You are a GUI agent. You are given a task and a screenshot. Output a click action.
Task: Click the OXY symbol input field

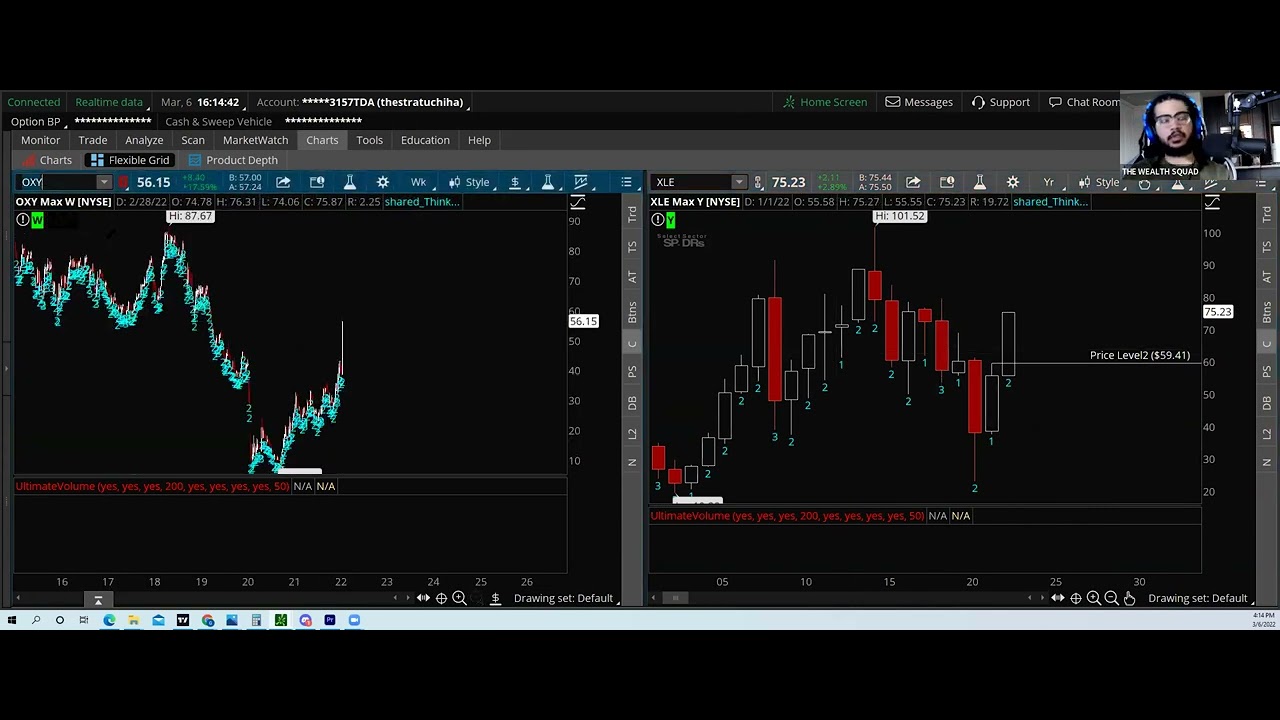56,182
